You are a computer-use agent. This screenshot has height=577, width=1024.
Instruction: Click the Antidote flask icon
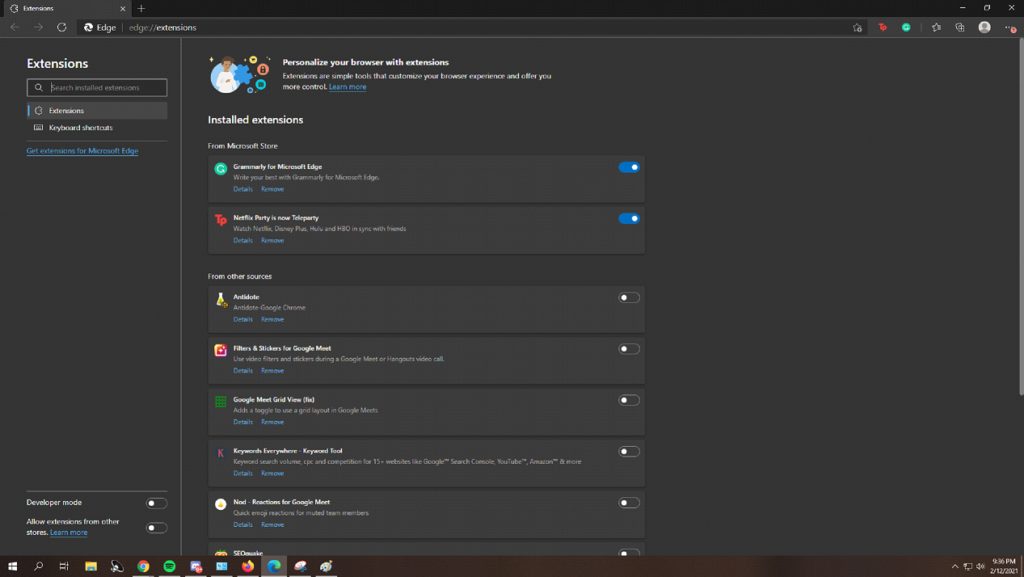click(x=221, y=300)
